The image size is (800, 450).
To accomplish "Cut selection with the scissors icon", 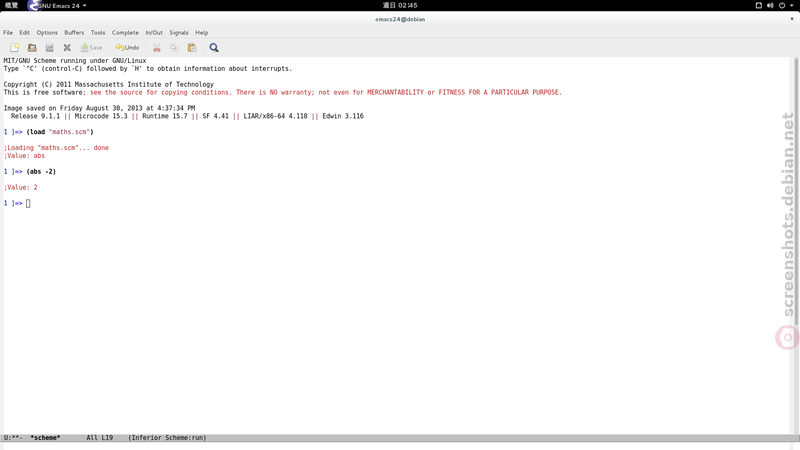I will [157, 47].
